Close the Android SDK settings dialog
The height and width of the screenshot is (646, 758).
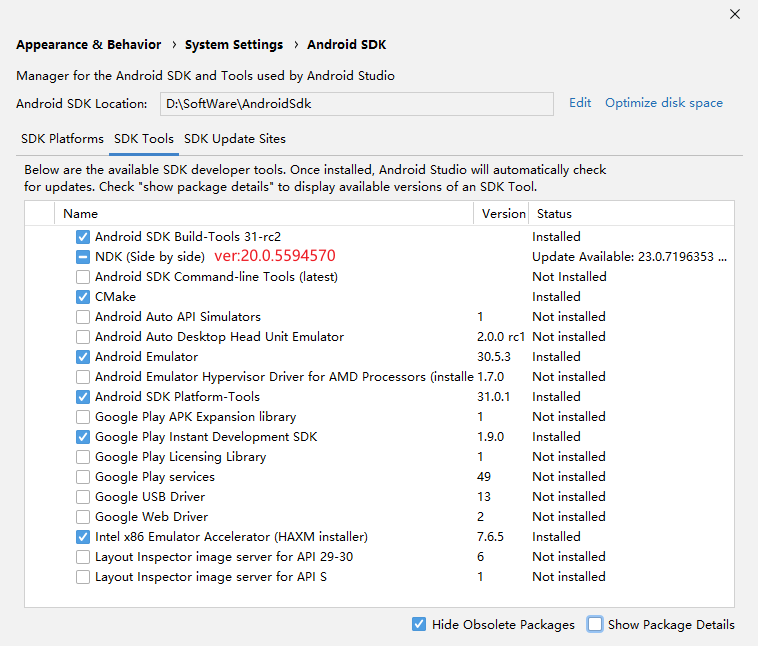[735, 14]
